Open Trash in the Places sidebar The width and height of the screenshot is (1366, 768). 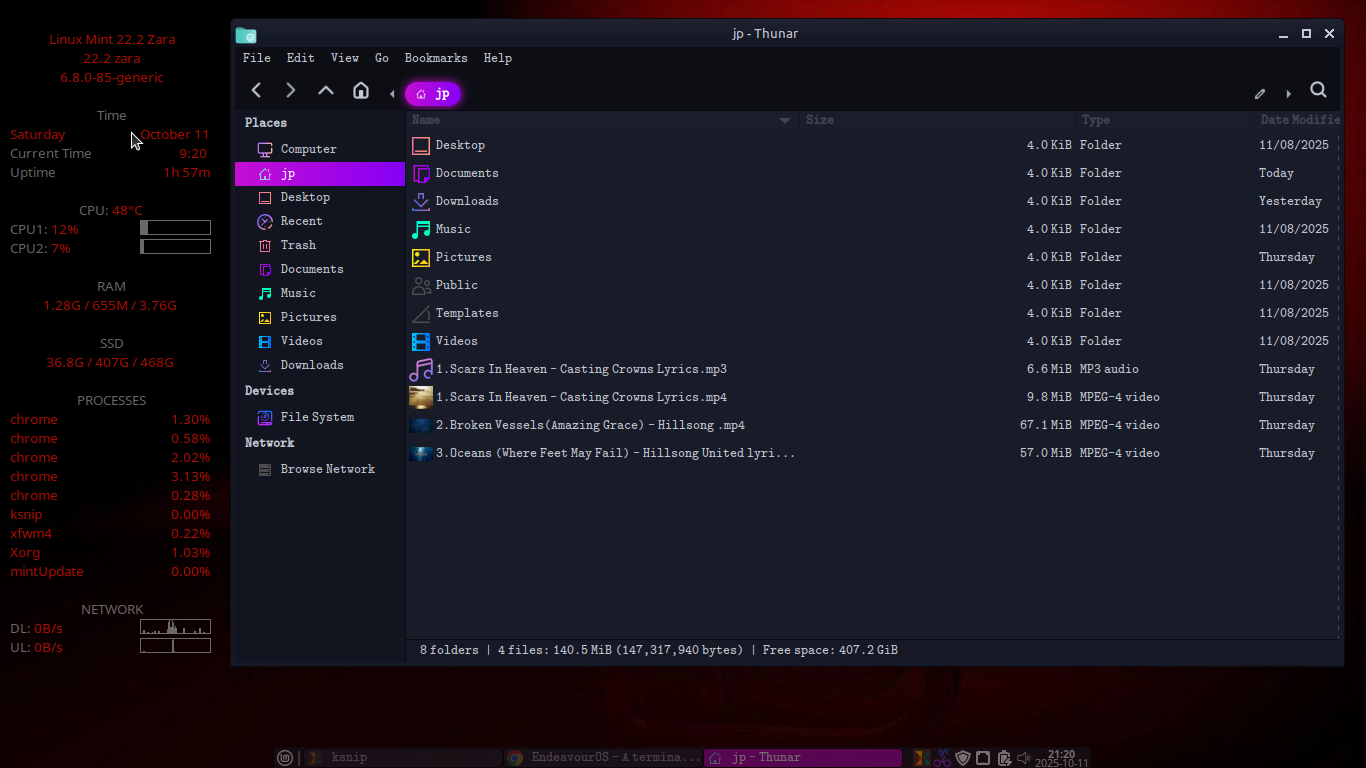[x=298, y=245]
